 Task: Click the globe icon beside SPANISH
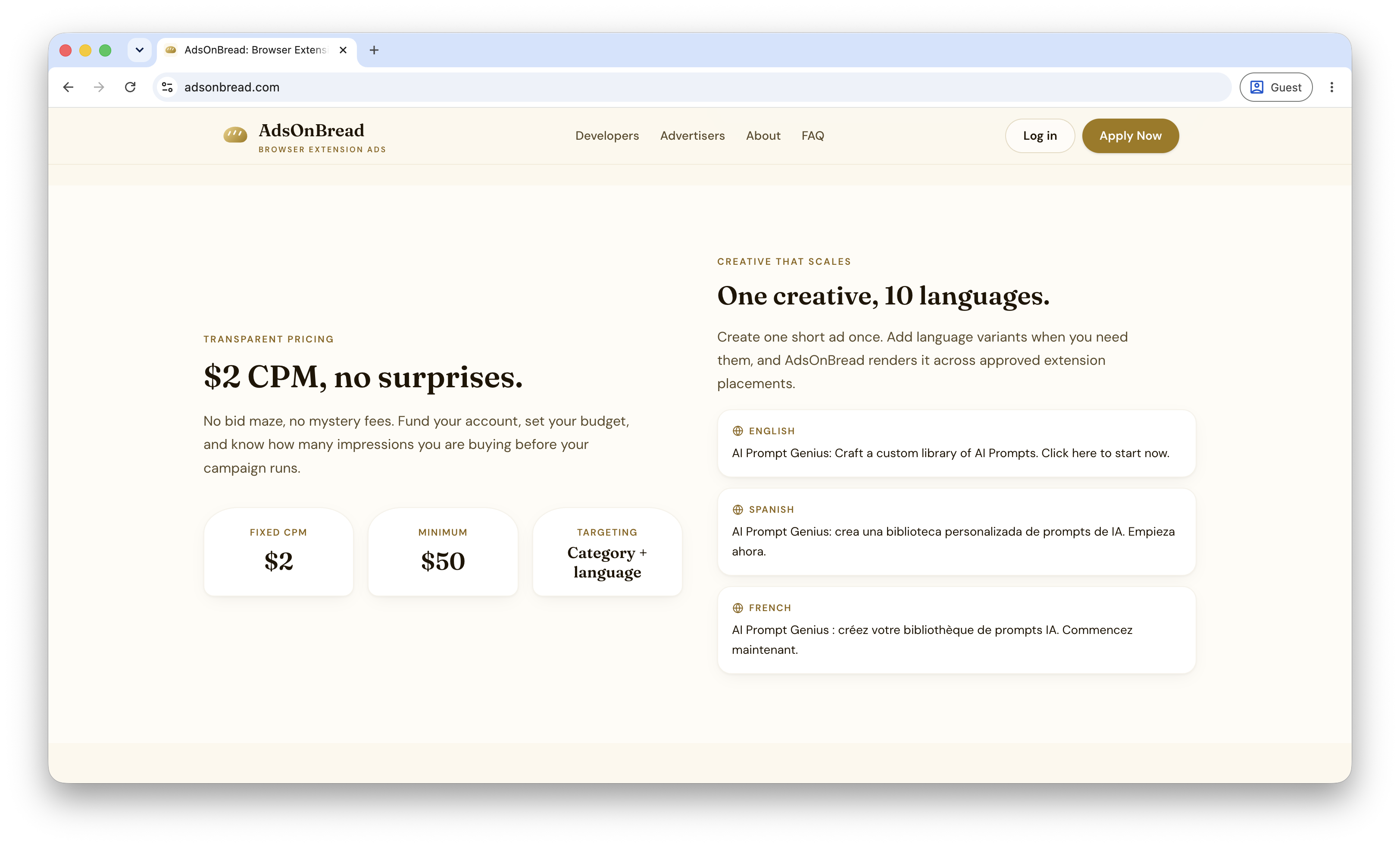click(x=737, y=509)
